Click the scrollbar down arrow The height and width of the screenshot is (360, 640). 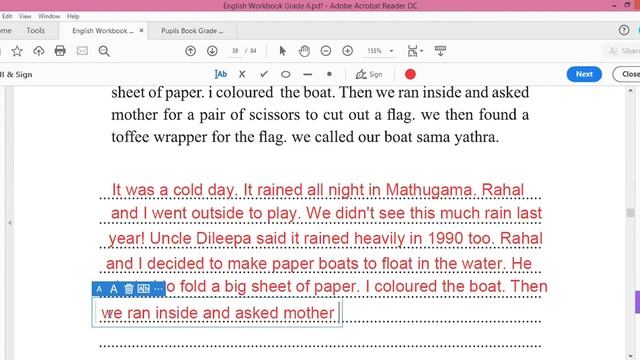(x=631, y=356)
